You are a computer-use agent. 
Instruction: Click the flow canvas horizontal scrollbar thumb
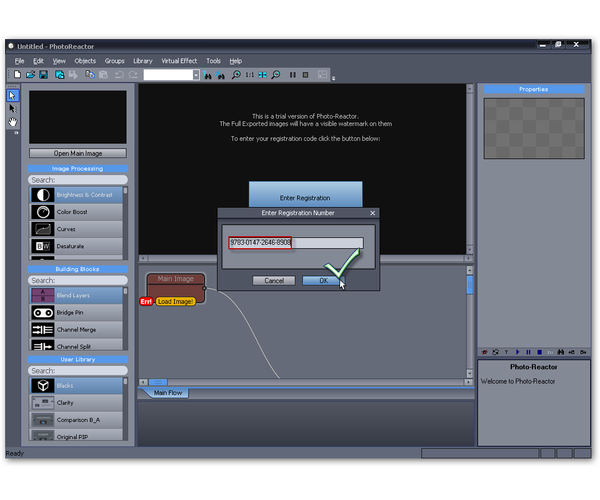[x=158, y=382]
